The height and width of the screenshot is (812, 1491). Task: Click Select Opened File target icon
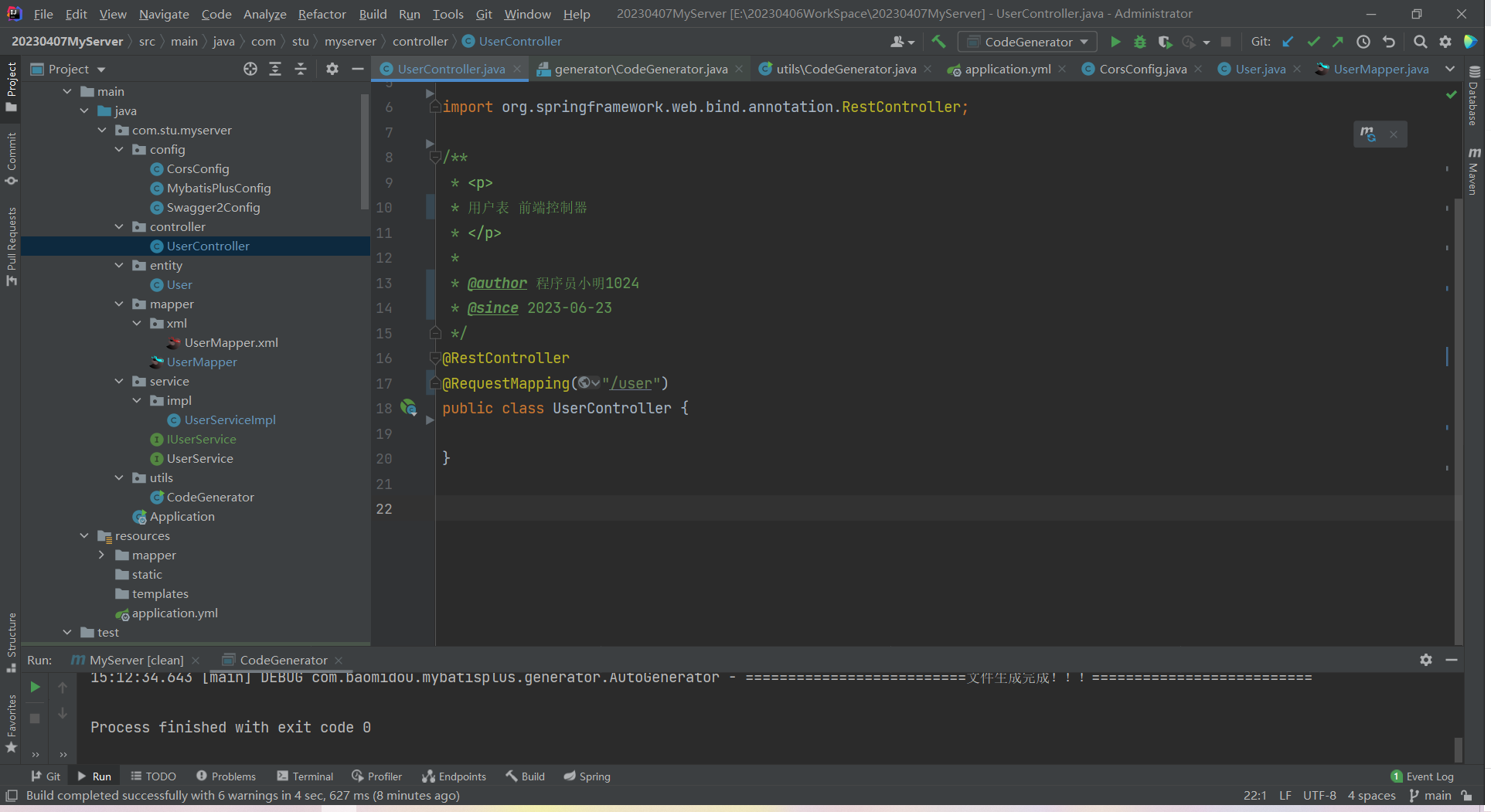click(x=250, y=69)
